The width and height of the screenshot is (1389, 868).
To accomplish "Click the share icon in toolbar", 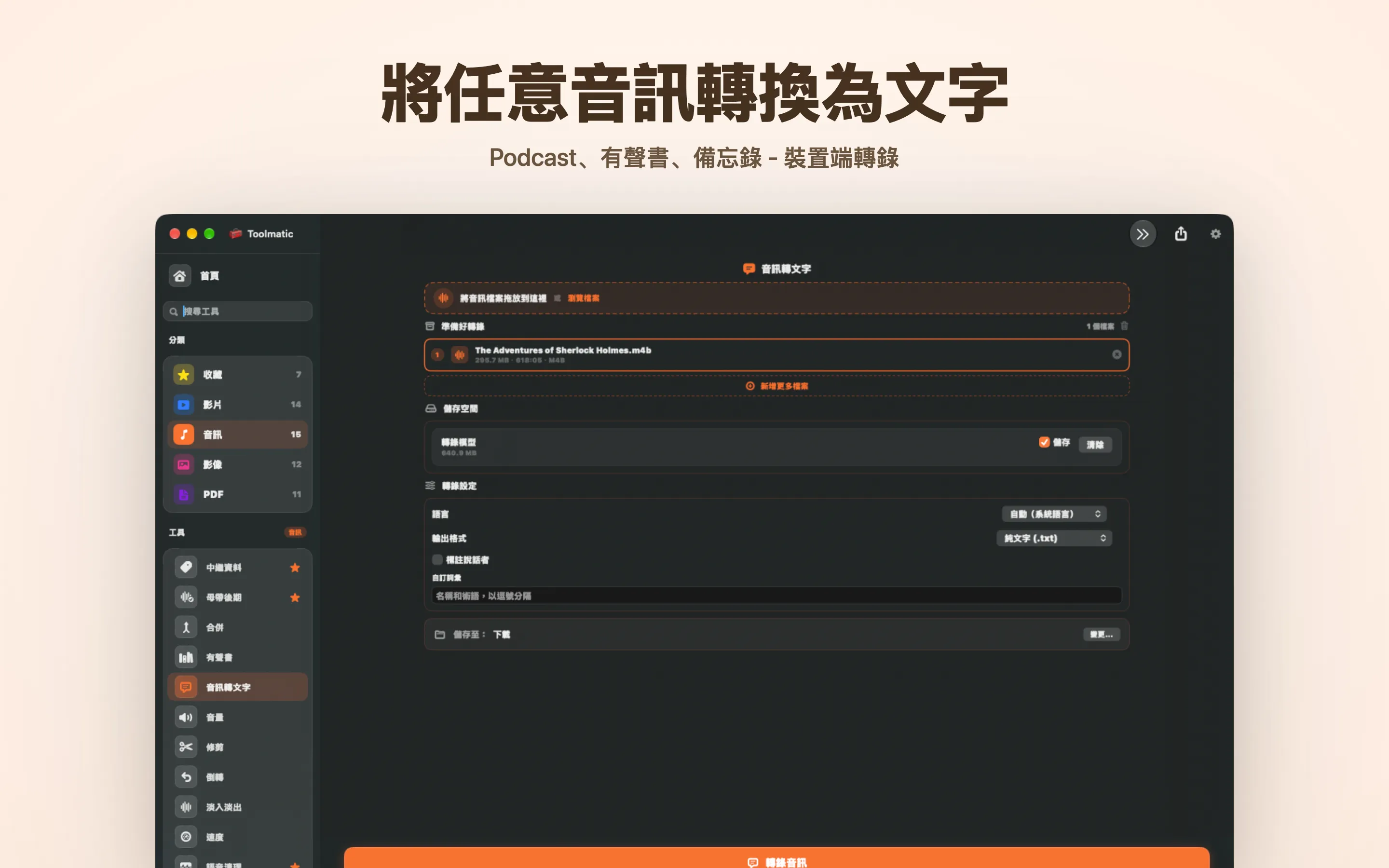I will click(1181, 234).
